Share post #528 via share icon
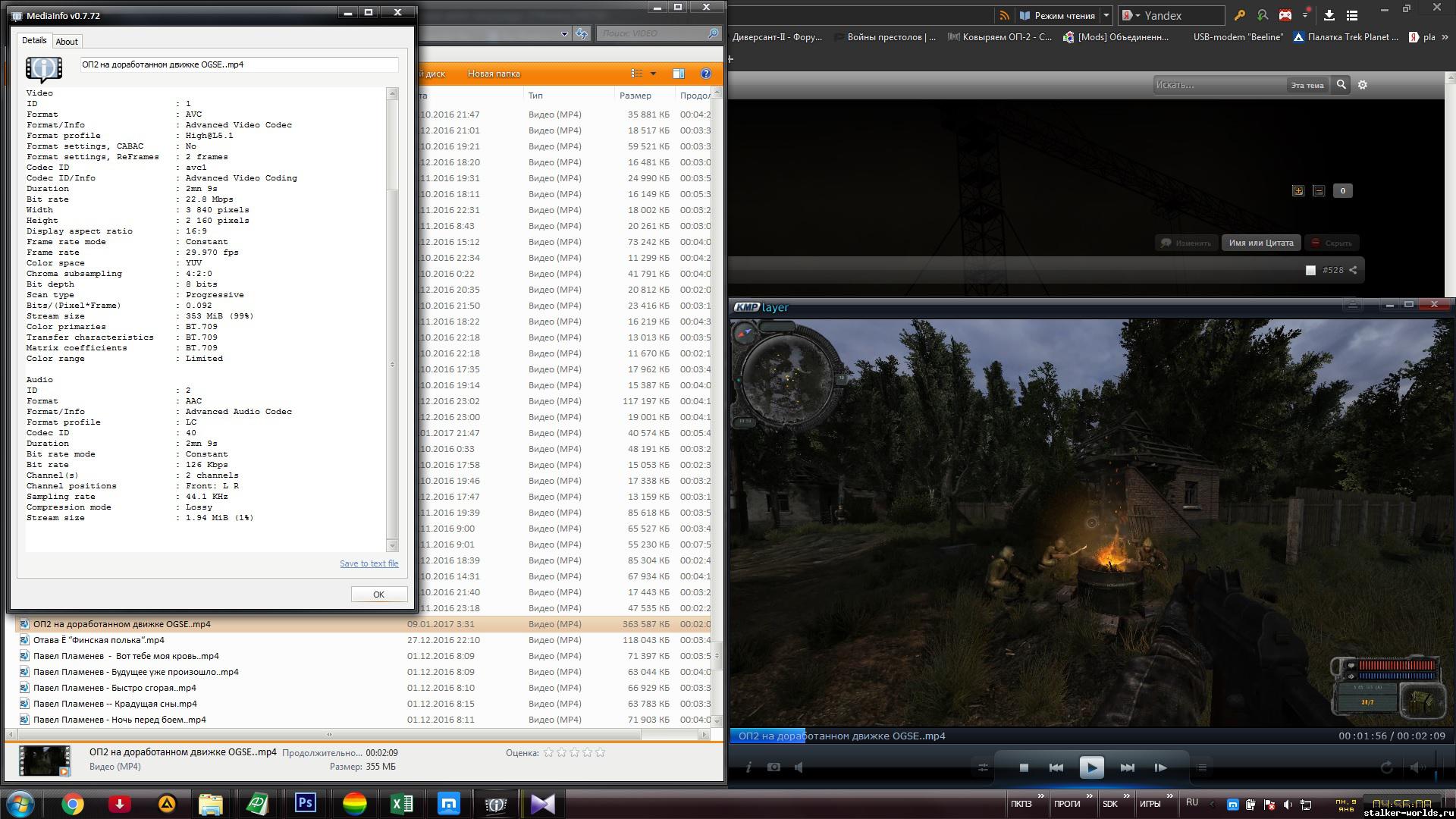This screenshot has width=1456, height=819. pos(1353,270)
